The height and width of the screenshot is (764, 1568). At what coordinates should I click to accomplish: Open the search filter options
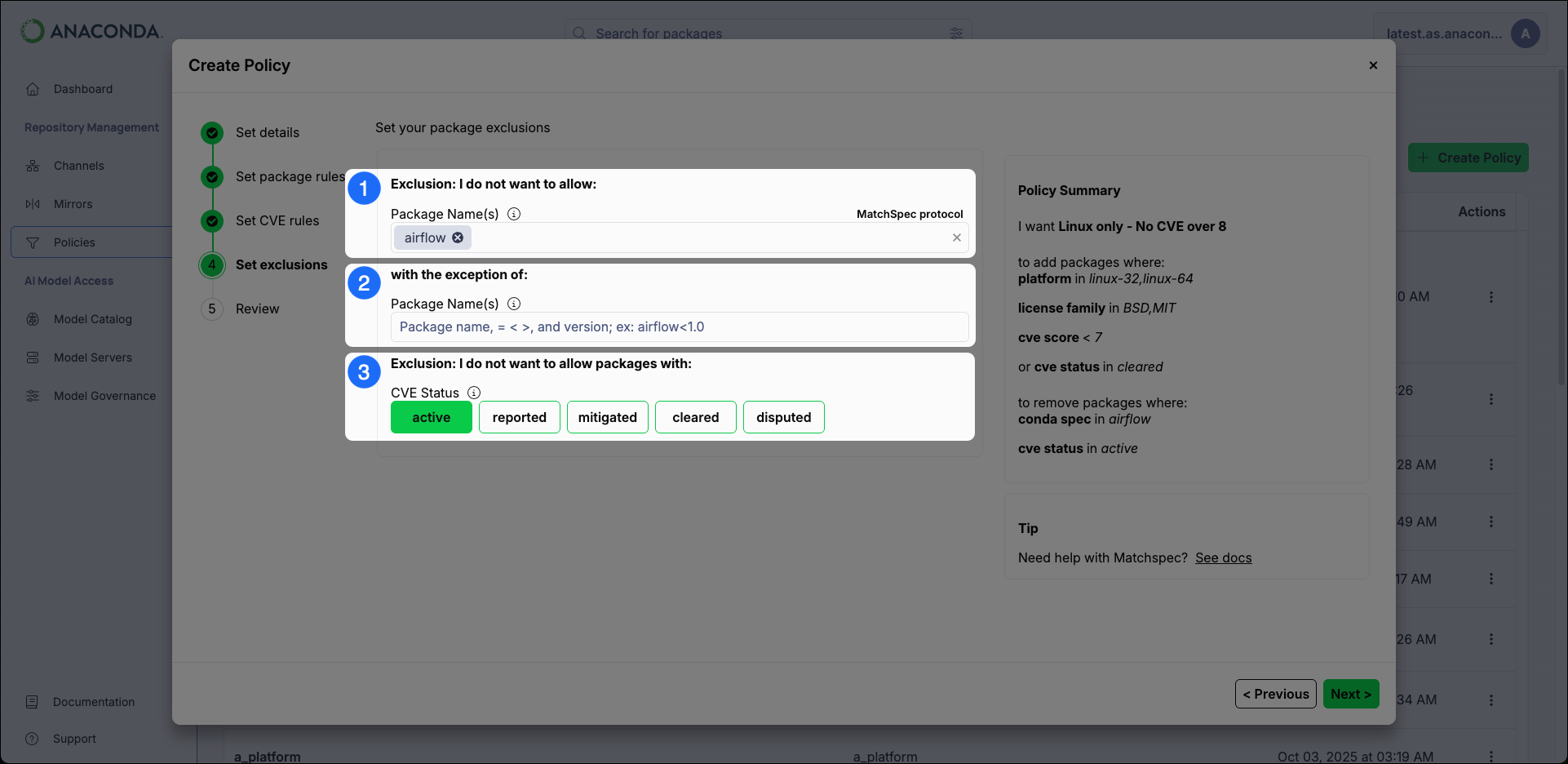point(955,33)
